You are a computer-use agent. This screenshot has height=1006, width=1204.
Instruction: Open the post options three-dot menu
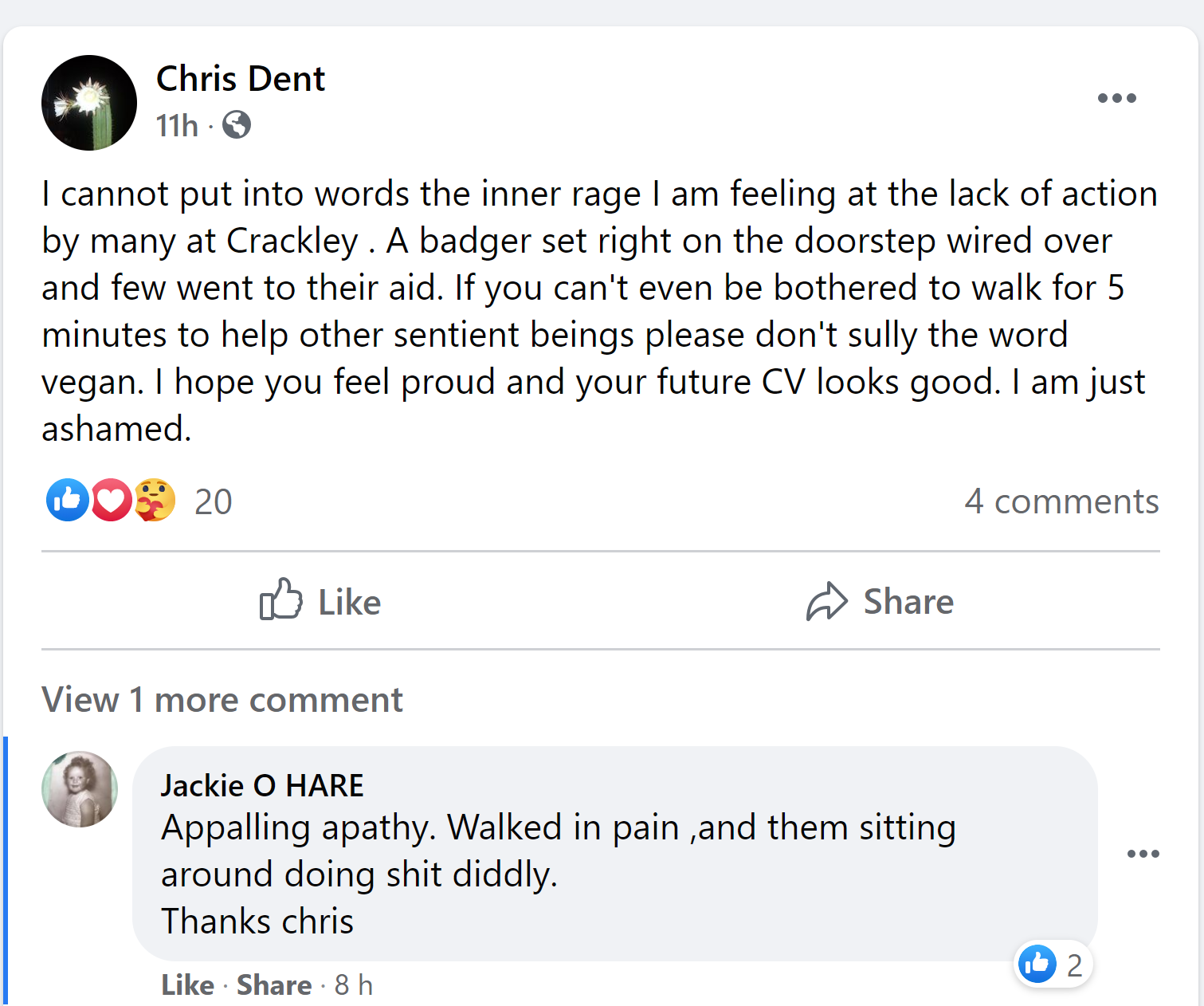click(1116, 99)
